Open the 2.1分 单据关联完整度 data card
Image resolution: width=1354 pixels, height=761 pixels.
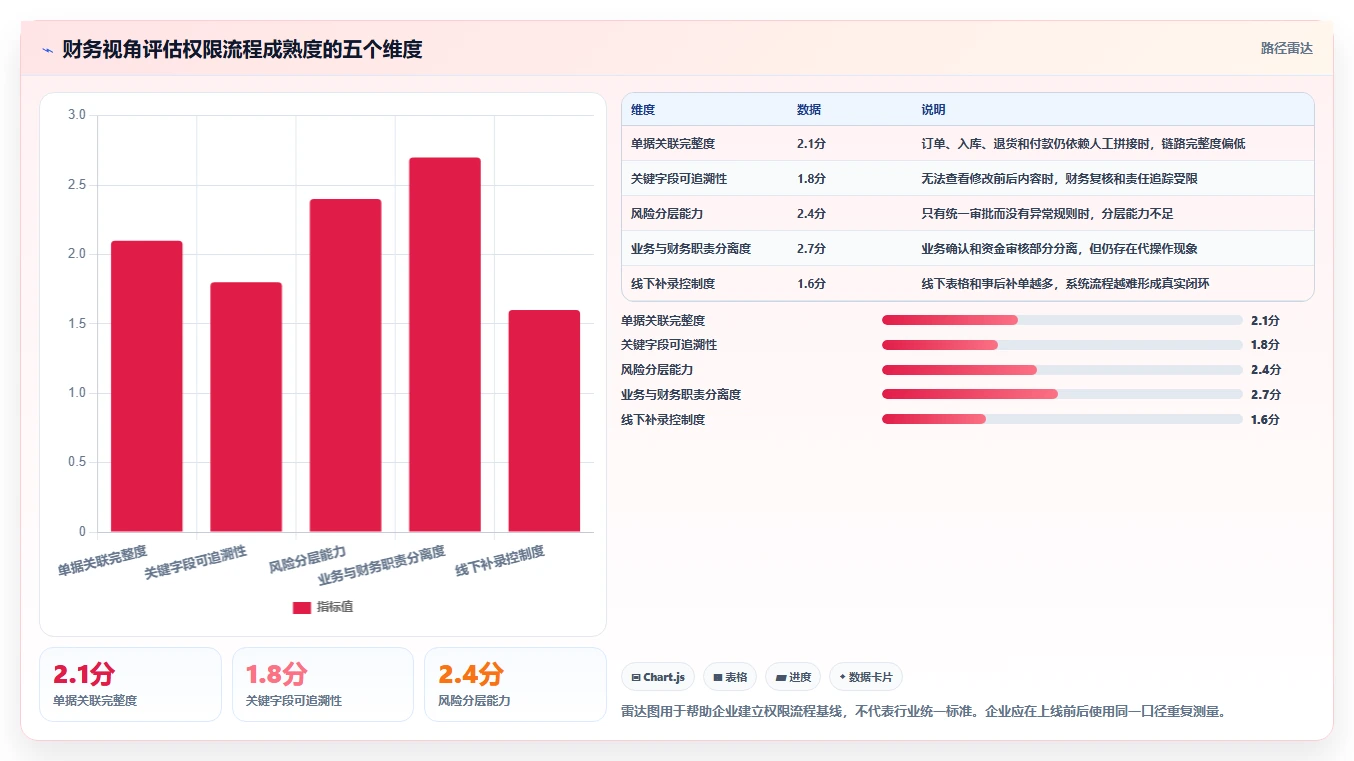click(x=130, y=685)
